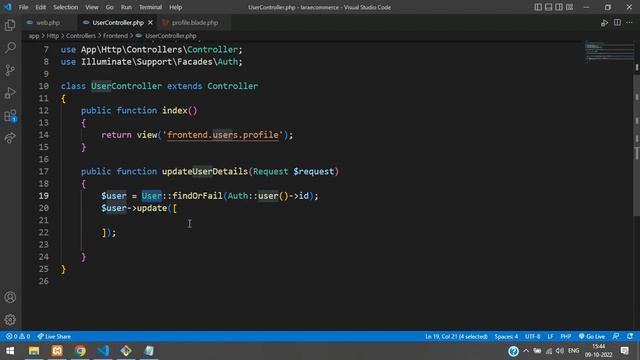Change indentation via Spaces: 4
640x360 pixels.
(506, 336)
